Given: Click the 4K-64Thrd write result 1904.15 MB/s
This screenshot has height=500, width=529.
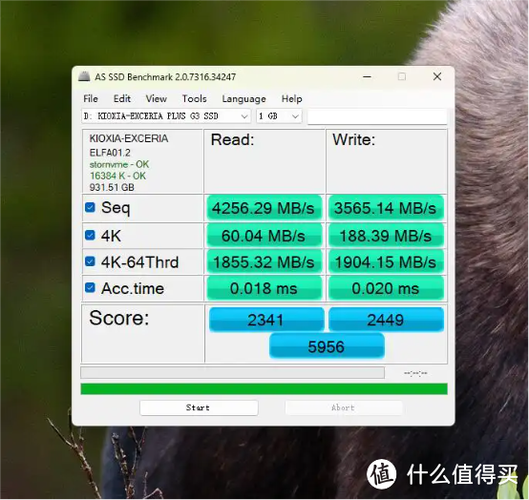Looking at the screenshot, I should [x=386, y=262].
